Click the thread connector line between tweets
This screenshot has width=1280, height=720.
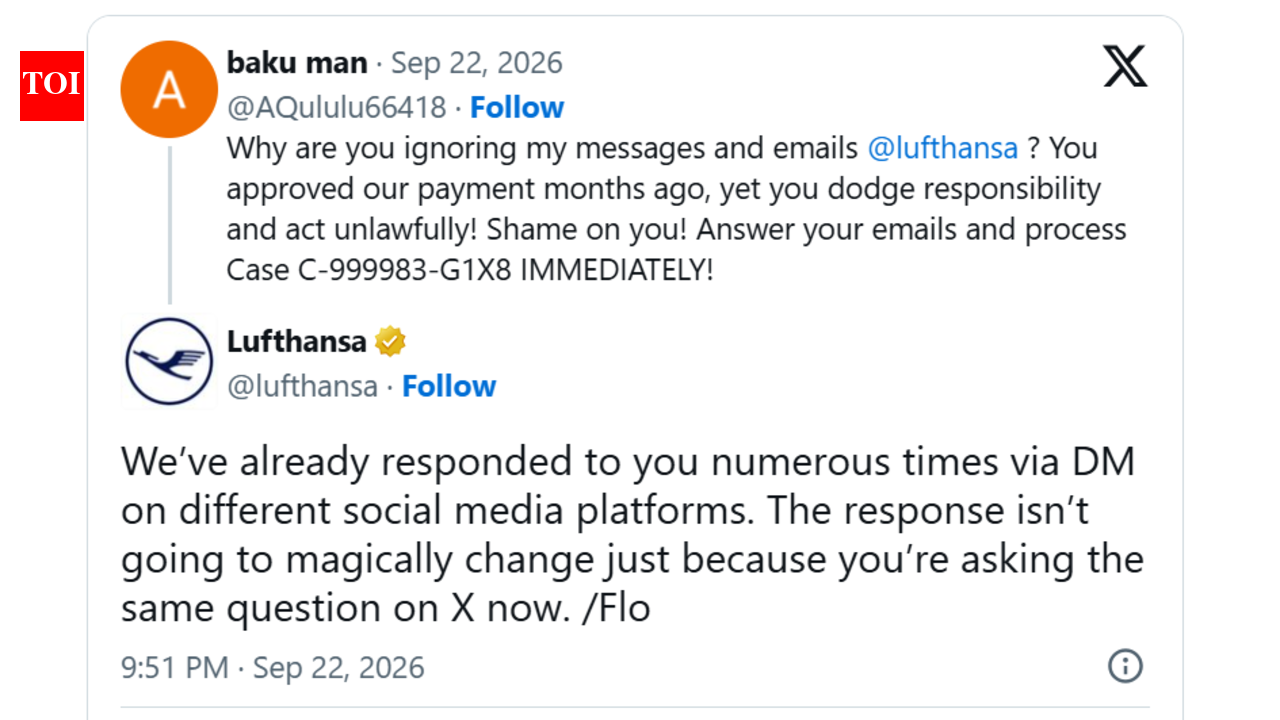tap(170, 225)
